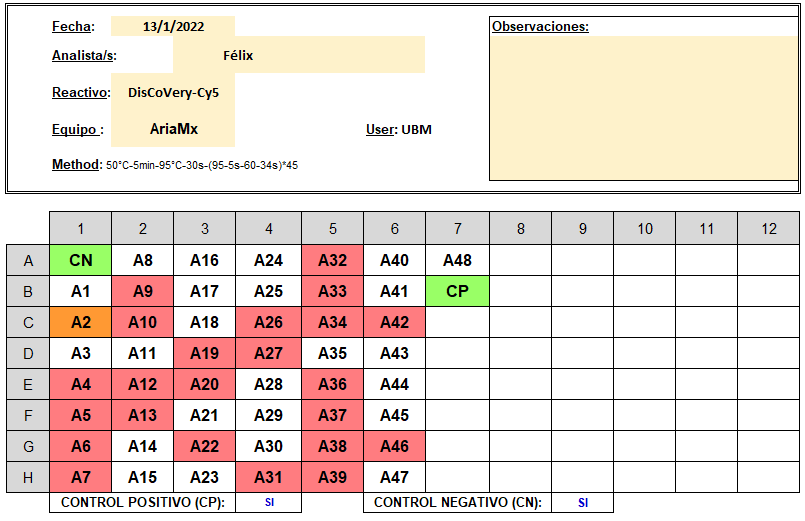Click row header H
The width and height of the screenshot is (805, 521).
28,477
